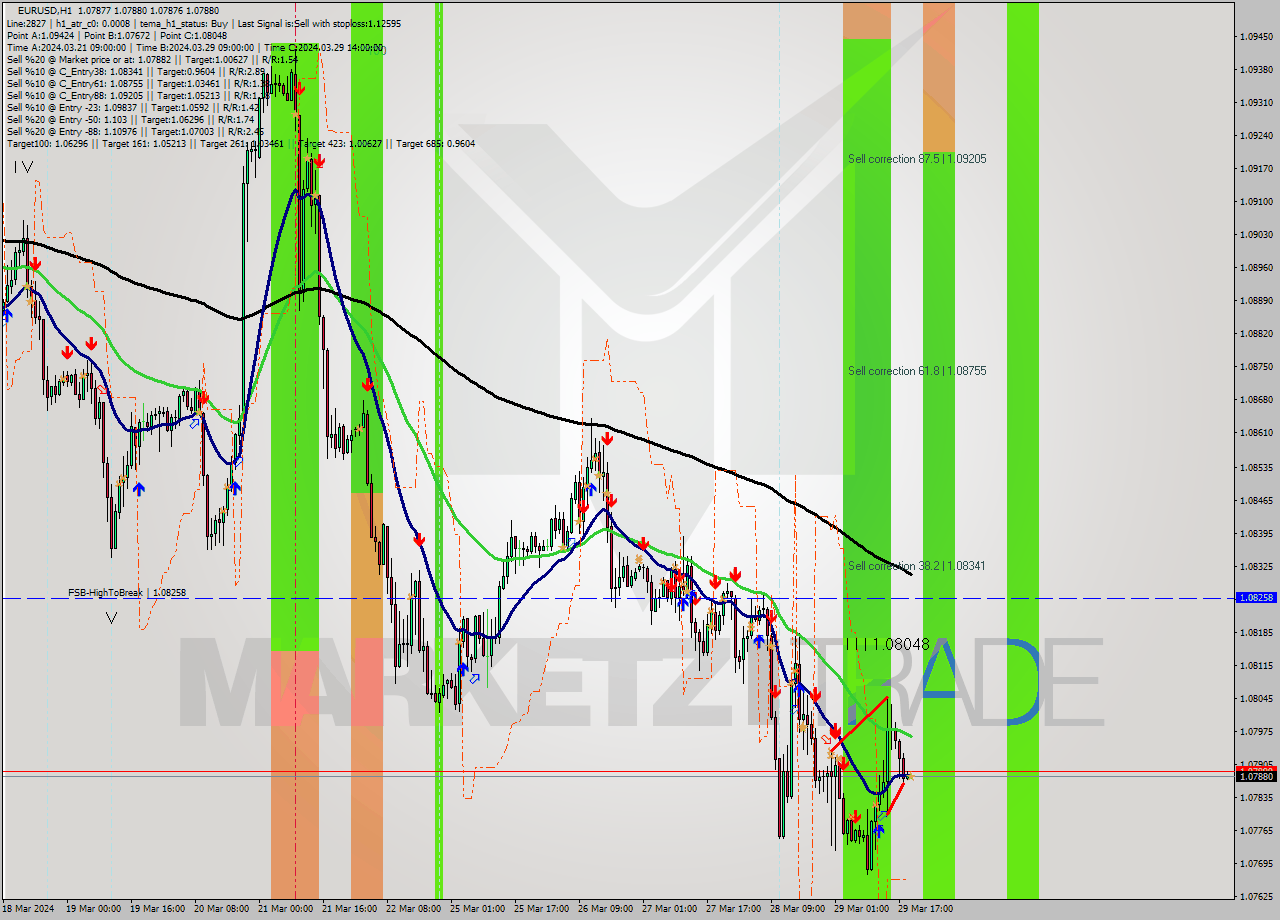Click the '26 Mar 09:00' time axis label
The image size is (1280, 920).
(605, 909)
